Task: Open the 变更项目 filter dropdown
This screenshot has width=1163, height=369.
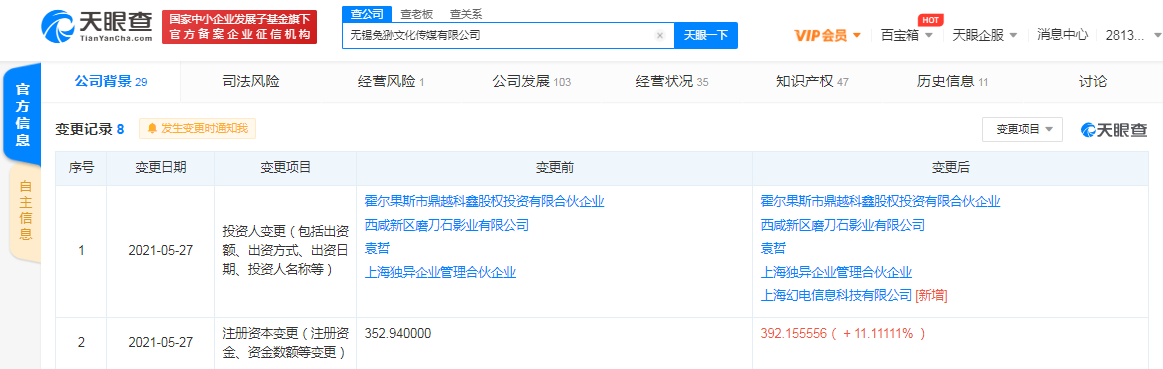Action: [x=1022, y=129]
